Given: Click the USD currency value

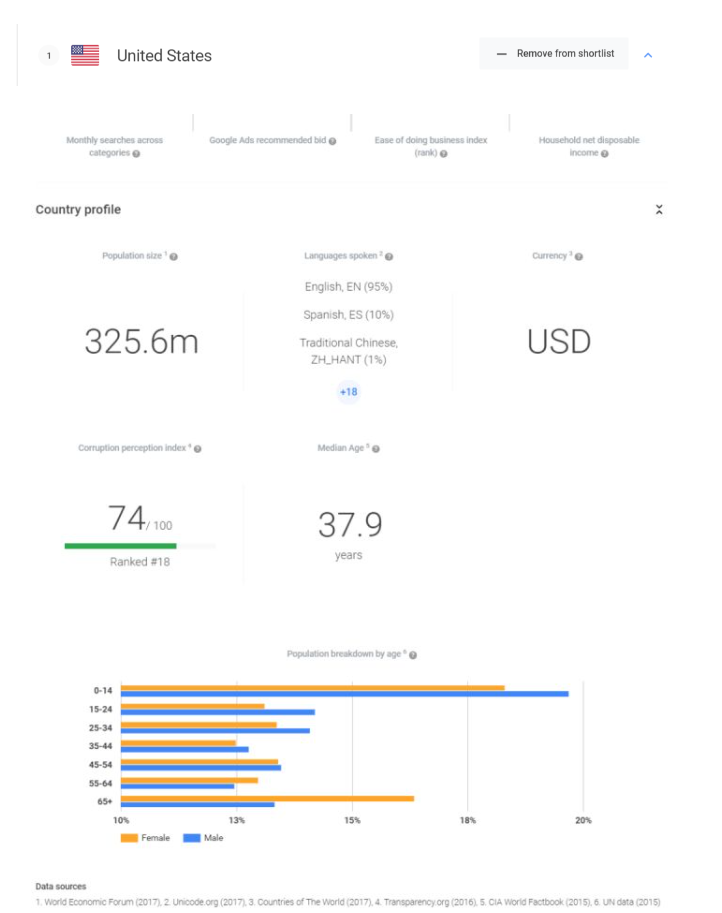Looking at the screenshot, I should click(559, 342).
